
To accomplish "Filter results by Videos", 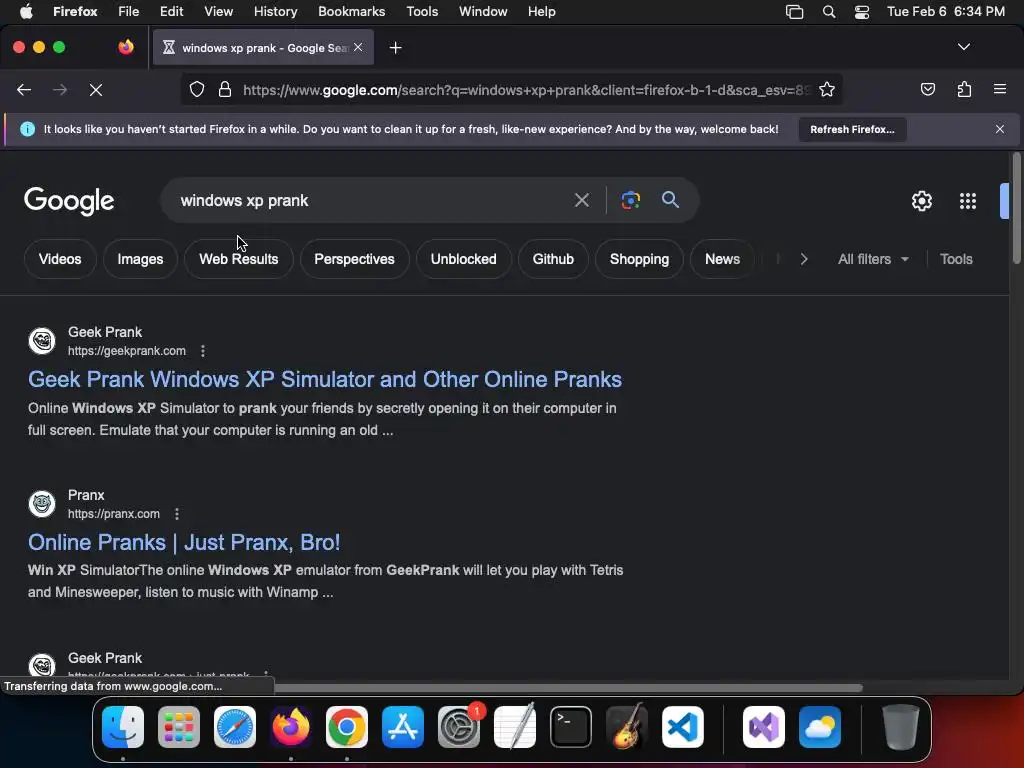I will click(x=60, y=259).
